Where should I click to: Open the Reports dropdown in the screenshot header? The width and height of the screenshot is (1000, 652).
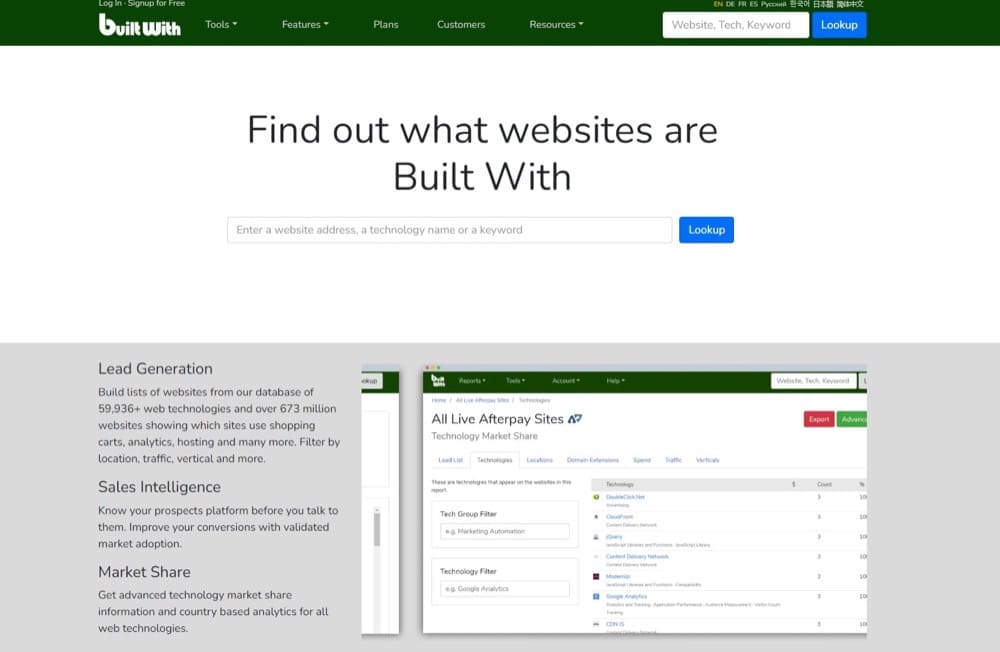pos(472,381)
